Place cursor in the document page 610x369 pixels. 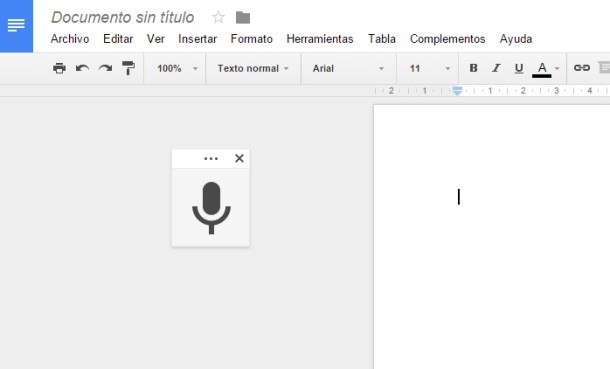tap(492, 236)
